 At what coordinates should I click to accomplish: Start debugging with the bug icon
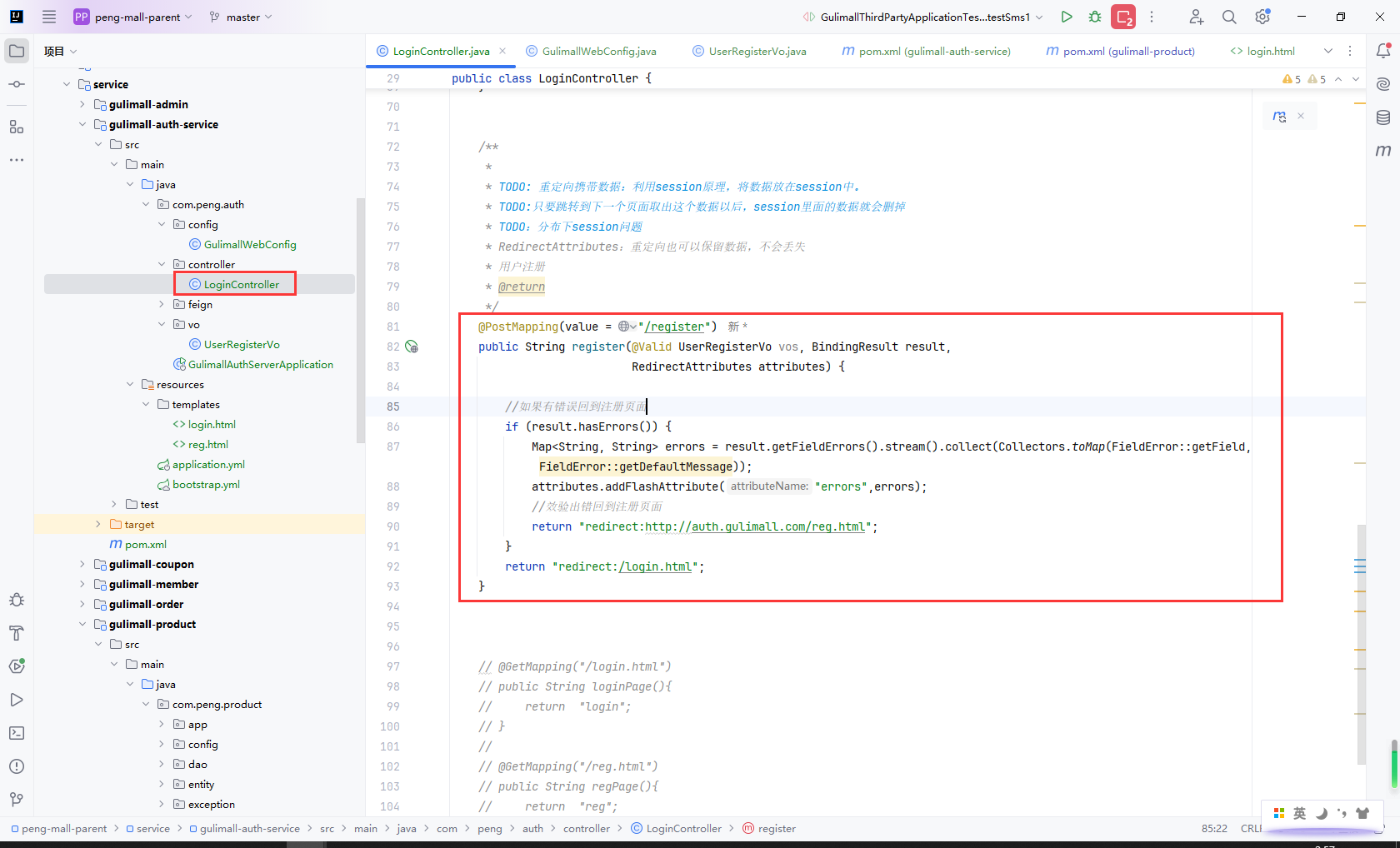point(1095,17)
